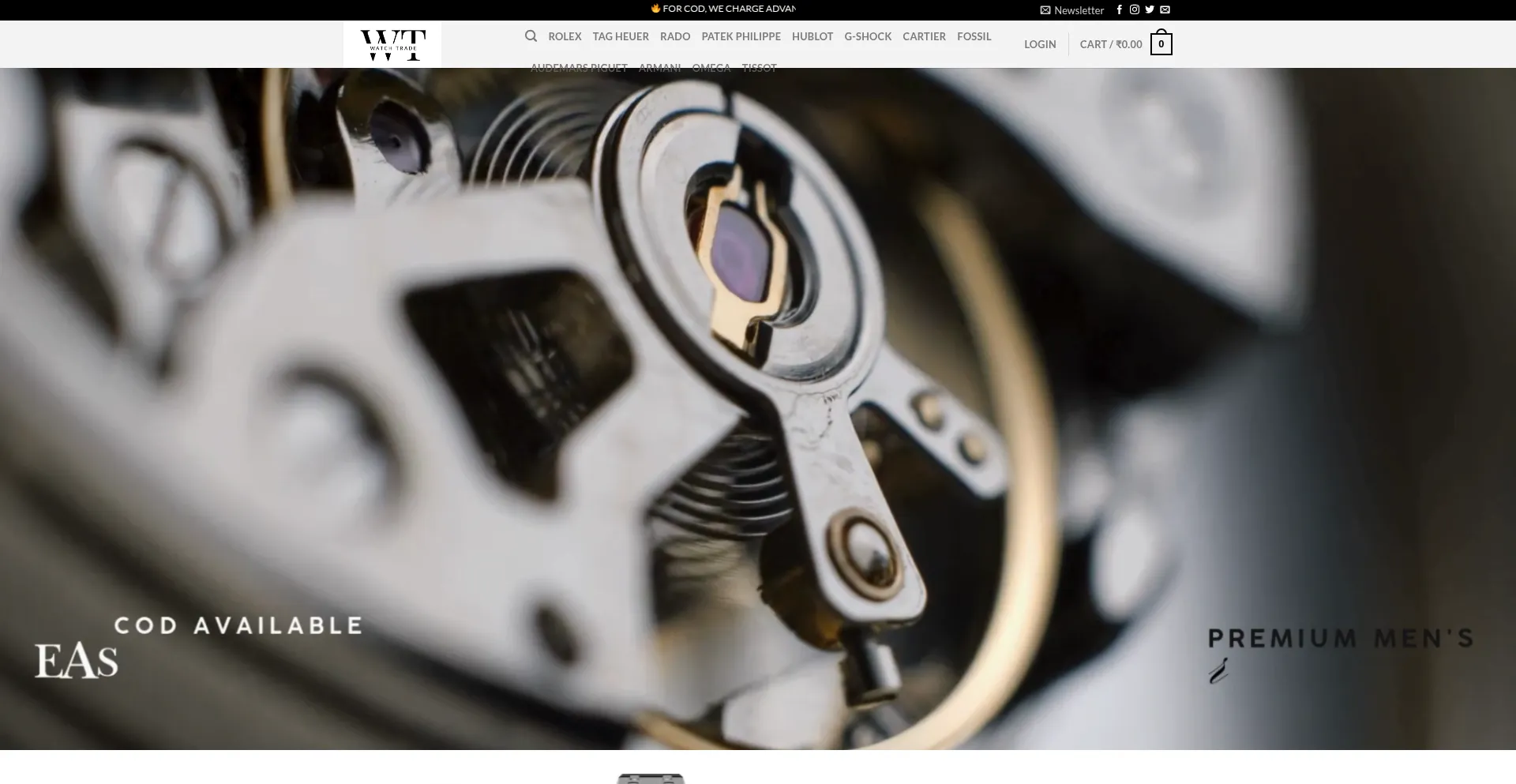This screenshot has height=784, width=1516.
Task: Open the Twitter social icon
Action: coord(1150,10)
